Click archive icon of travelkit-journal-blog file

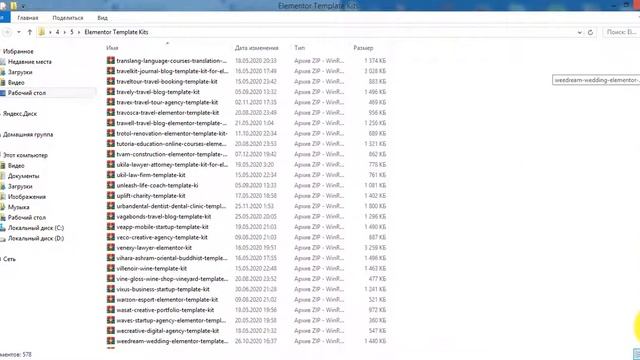click(111, 71)
